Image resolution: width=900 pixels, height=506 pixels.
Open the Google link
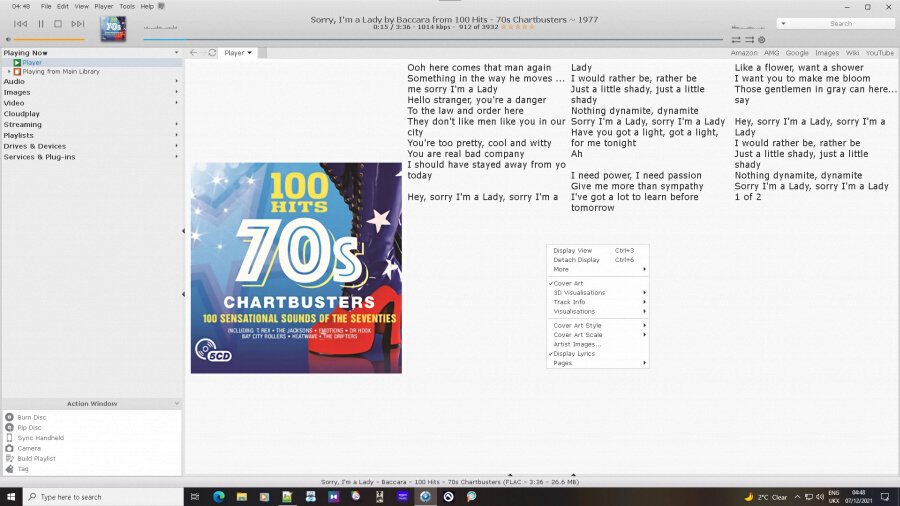click(x=797, y=53)
